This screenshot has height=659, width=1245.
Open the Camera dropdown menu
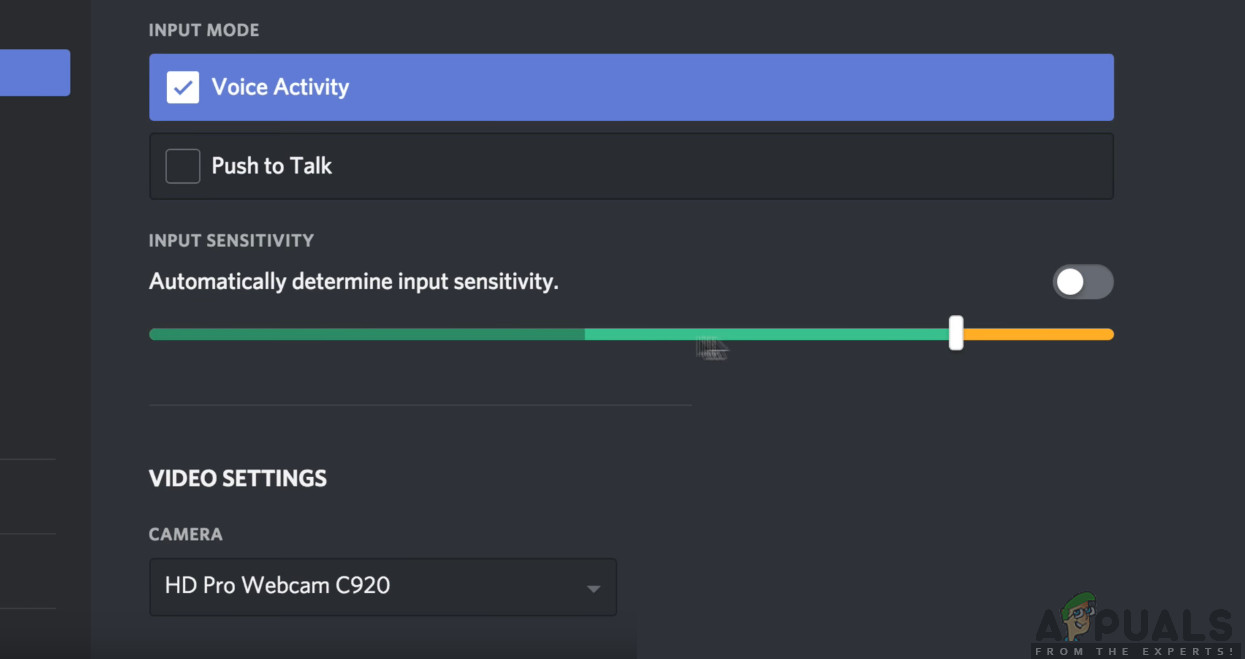click(x=382, y=586)
